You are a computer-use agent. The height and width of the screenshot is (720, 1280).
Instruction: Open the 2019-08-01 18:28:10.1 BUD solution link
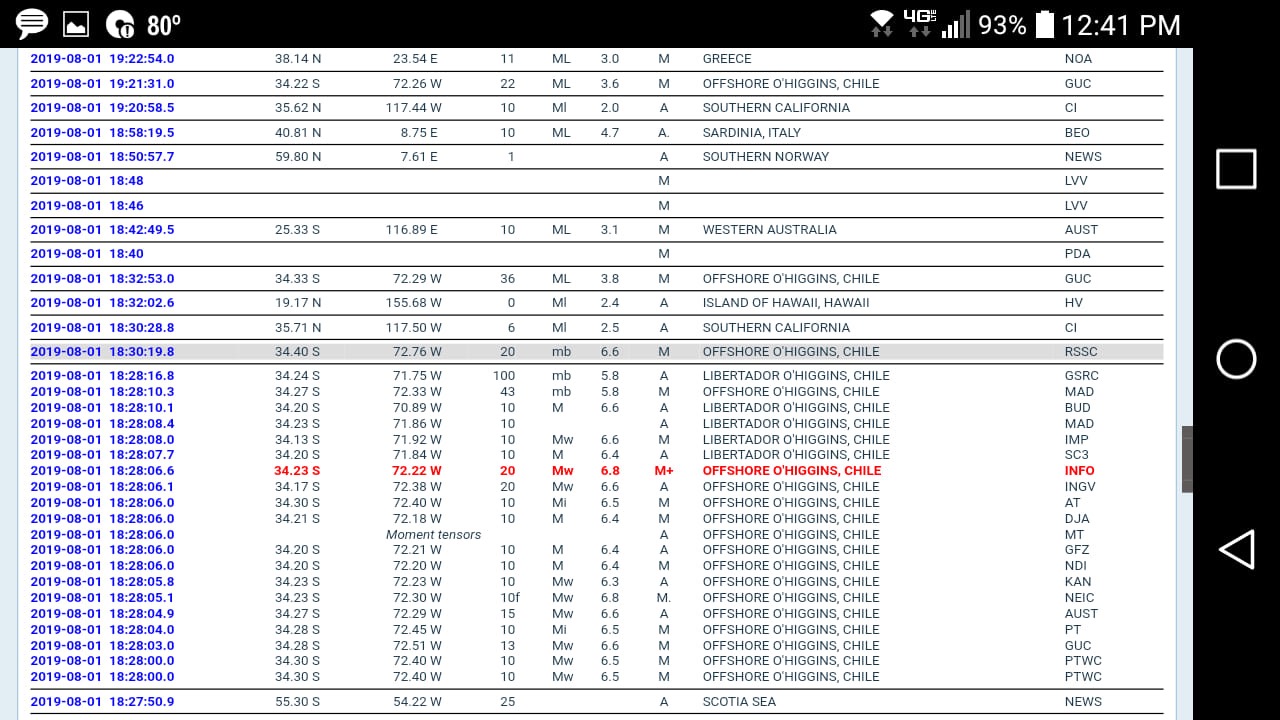coord(102,408)
